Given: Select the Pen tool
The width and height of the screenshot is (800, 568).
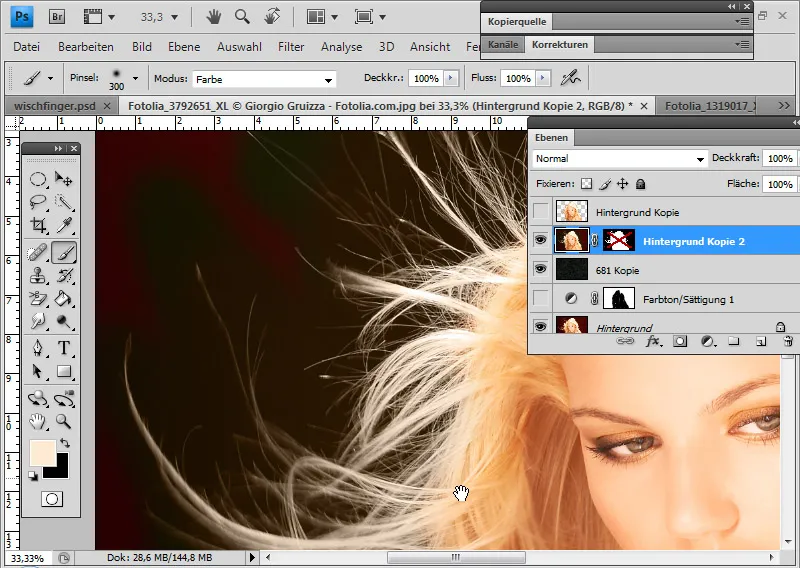Looking at the screenshot, I should pyautogui.click(x=38, y=348).
